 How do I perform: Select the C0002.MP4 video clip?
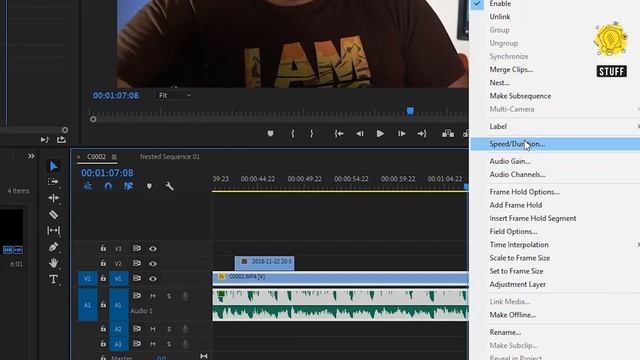click(x=340, y=278)
